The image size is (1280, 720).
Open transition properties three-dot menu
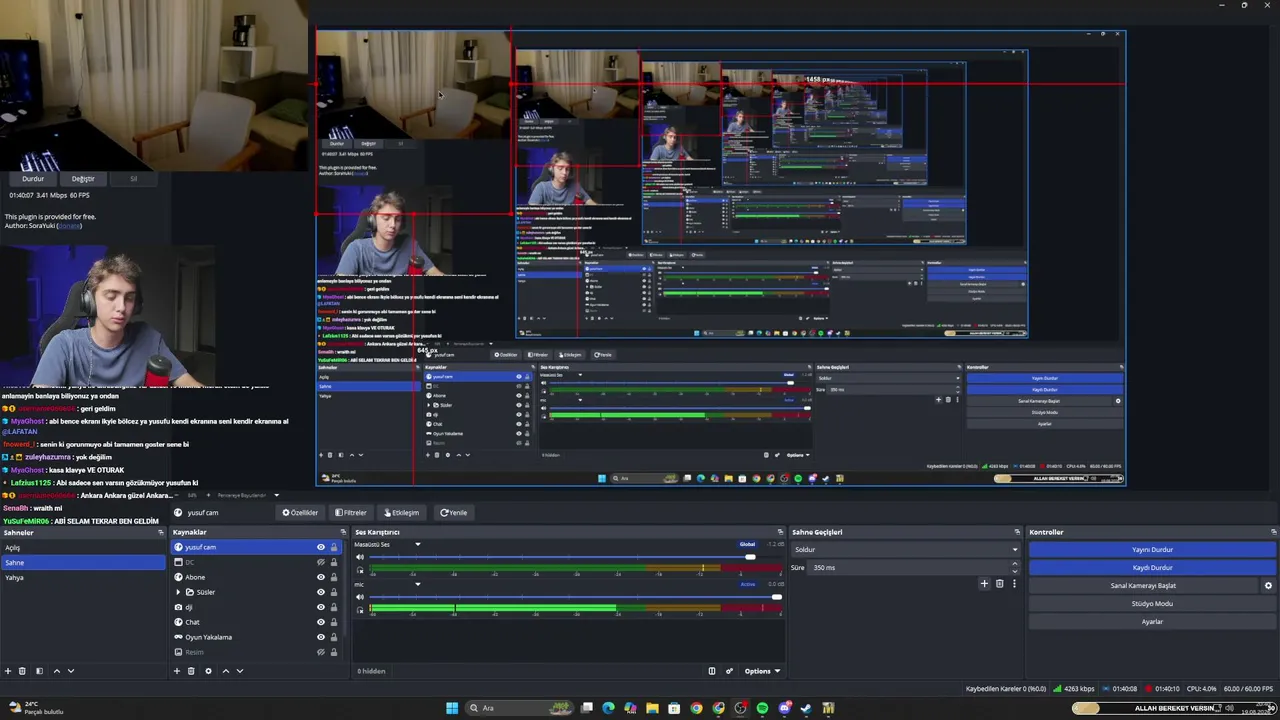click(1014, 584)
